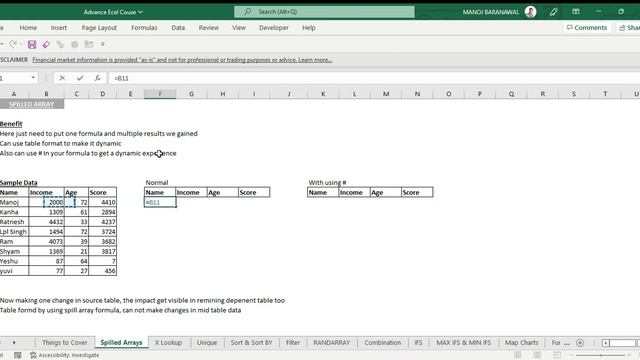Screen dimensions: 640x360
Task: Click the cell containing name Ratnesh
Action: tap(14, 222)
